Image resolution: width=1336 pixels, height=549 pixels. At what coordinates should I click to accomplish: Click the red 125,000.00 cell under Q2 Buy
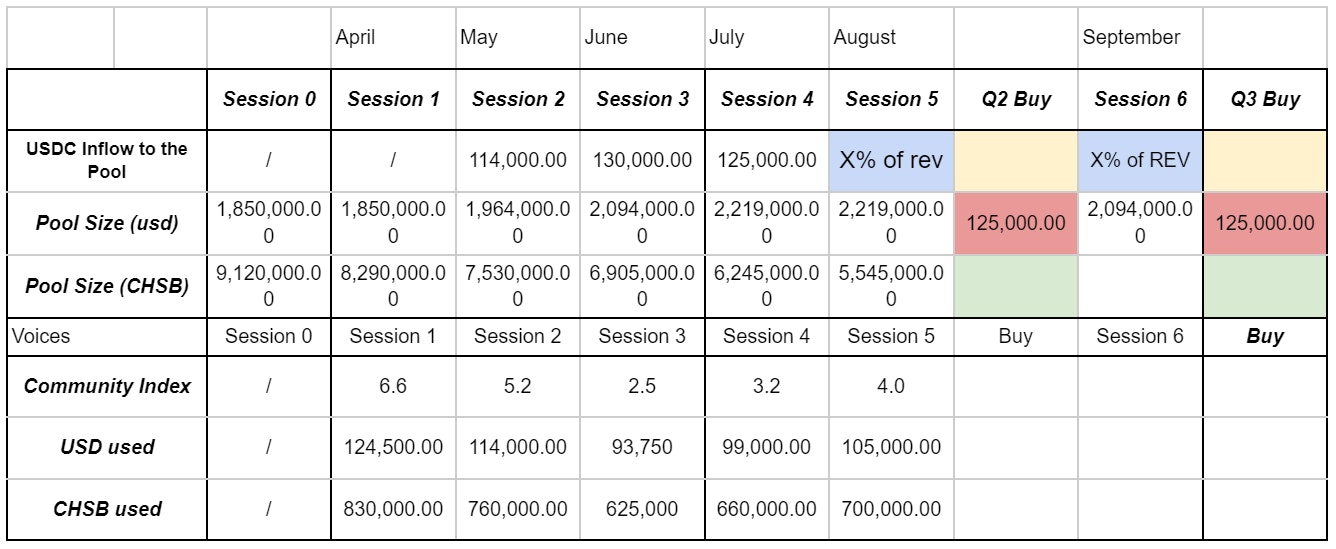(1015, 223)
